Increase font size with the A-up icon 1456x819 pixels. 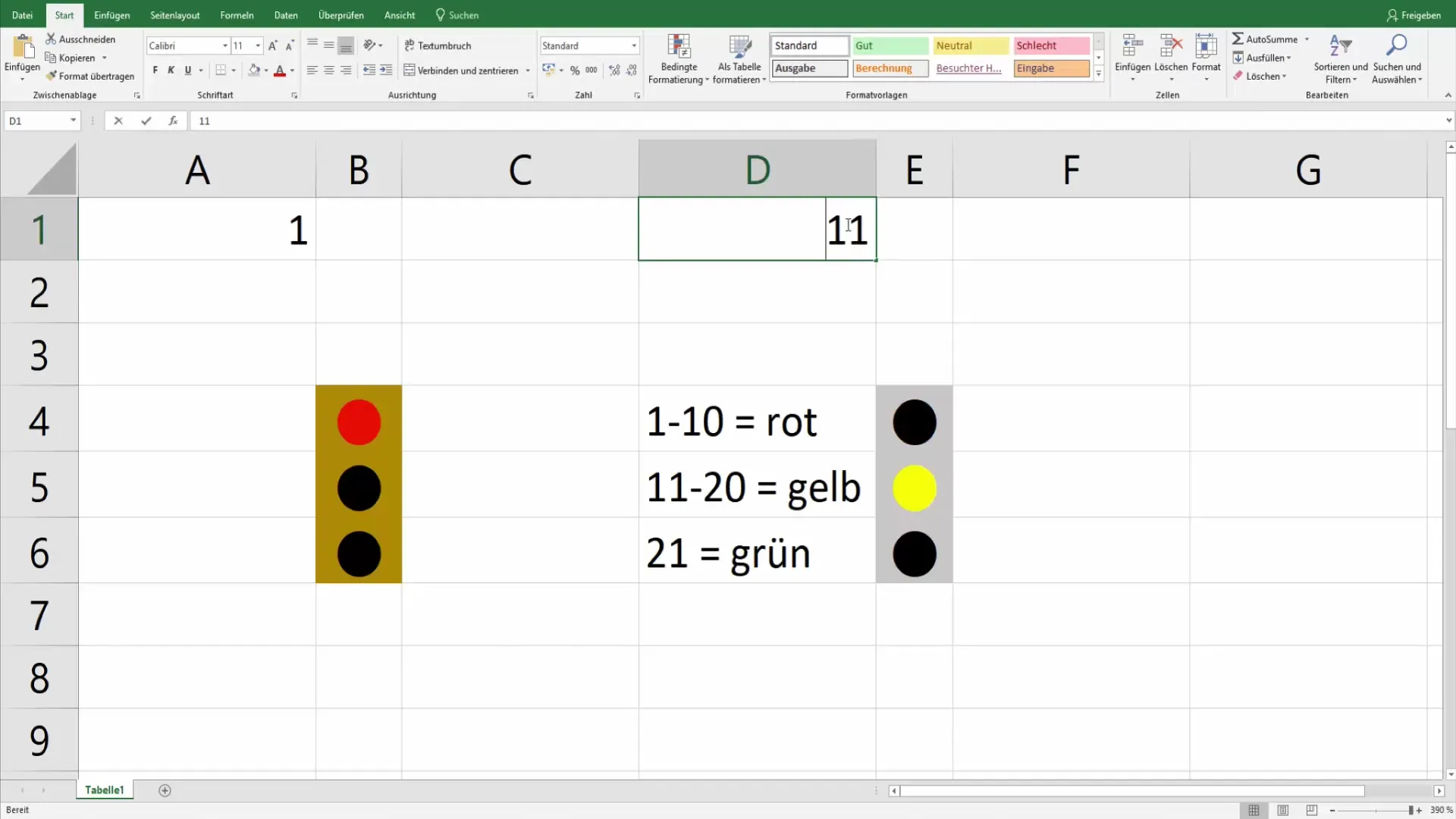273,45
